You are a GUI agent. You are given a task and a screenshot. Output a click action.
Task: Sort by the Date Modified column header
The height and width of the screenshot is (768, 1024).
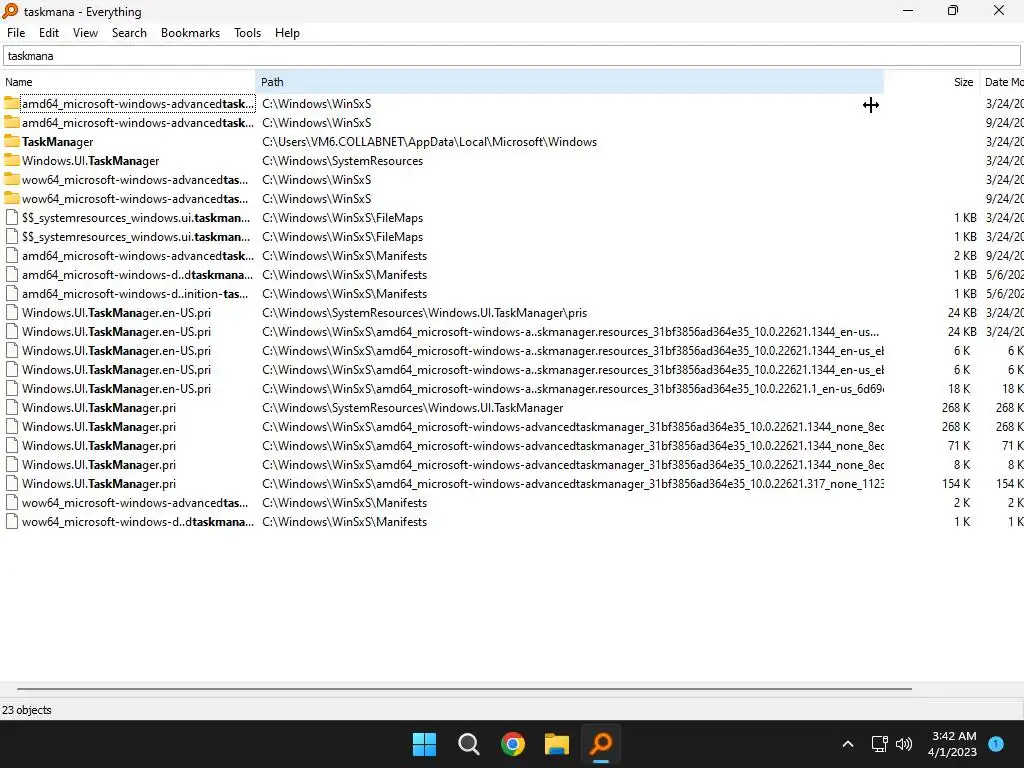[1003, 82]
